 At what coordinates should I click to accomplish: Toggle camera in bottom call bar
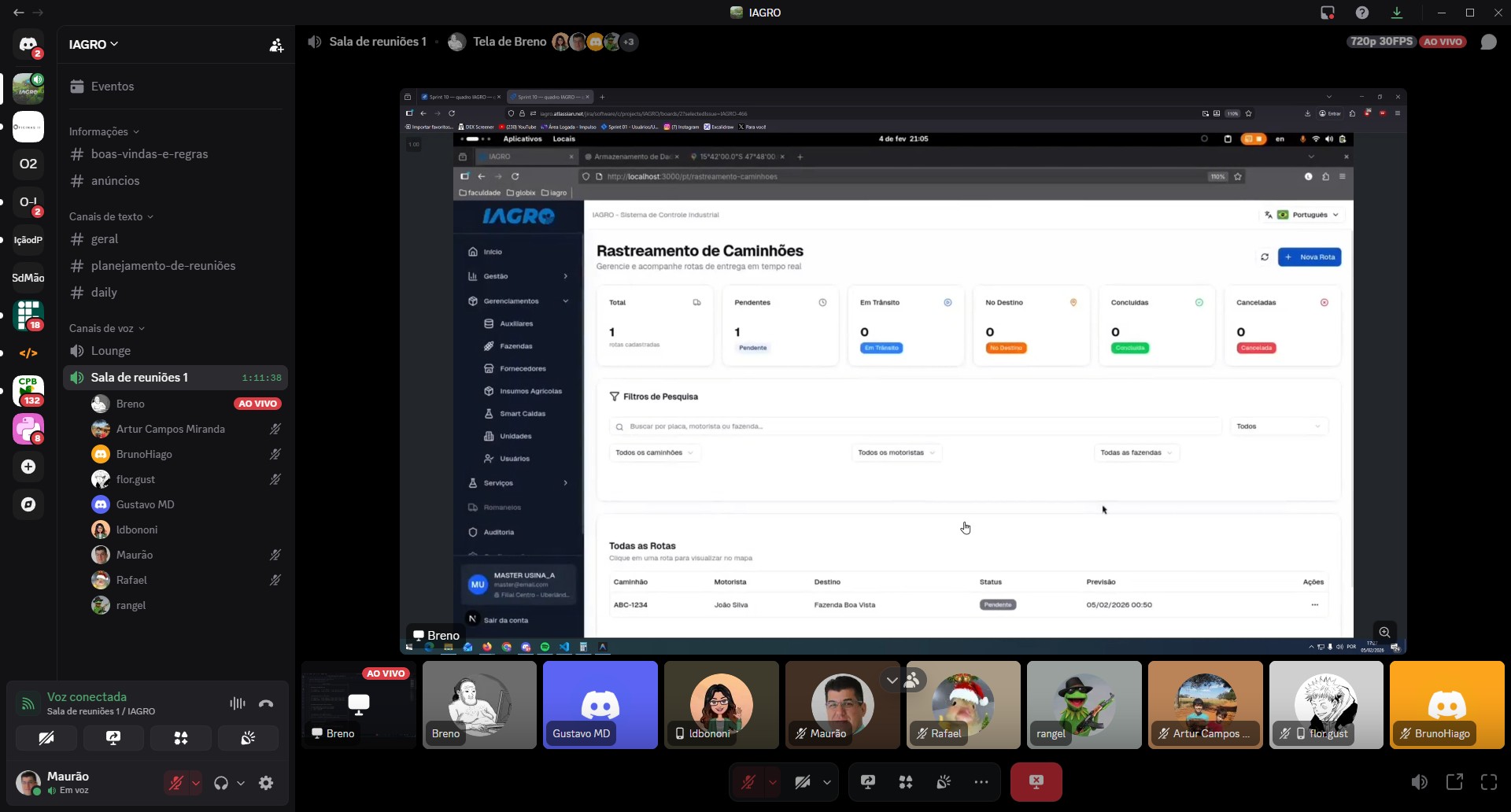(x=802, y=782)
